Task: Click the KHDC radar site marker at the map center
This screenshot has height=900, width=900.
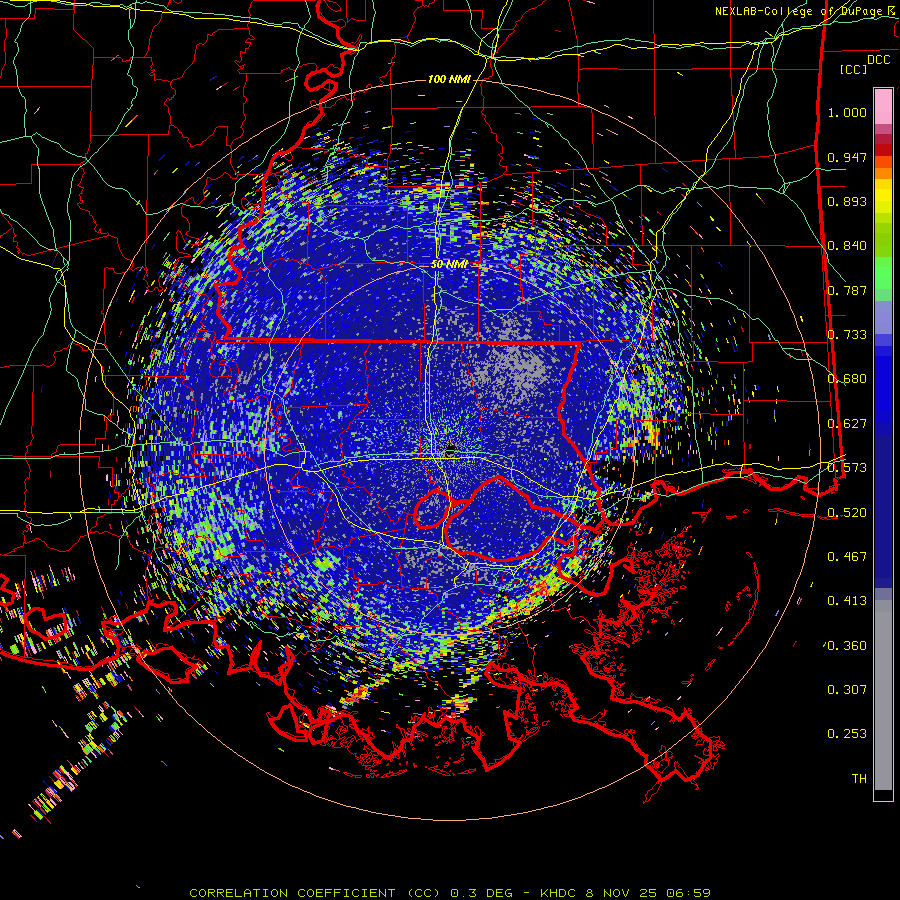Action: click(450, 448)
